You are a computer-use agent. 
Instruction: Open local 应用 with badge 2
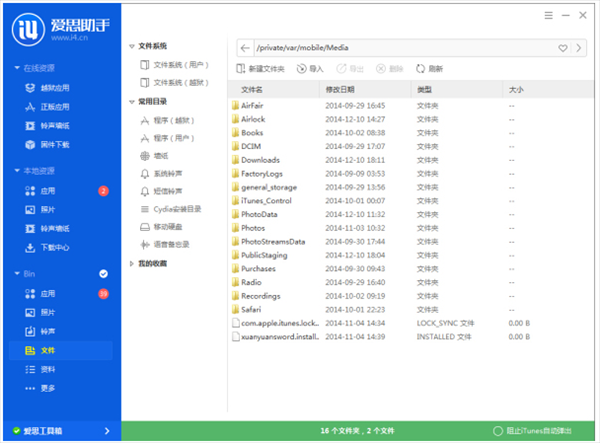40,191
